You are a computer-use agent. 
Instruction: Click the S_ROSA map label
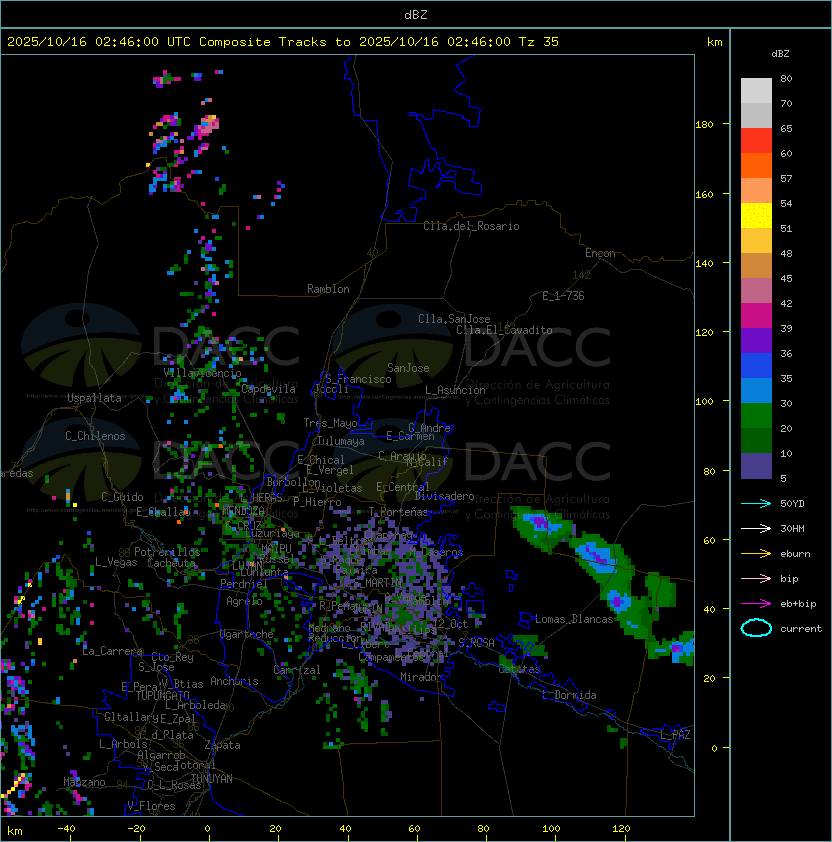tap(476, 643)
